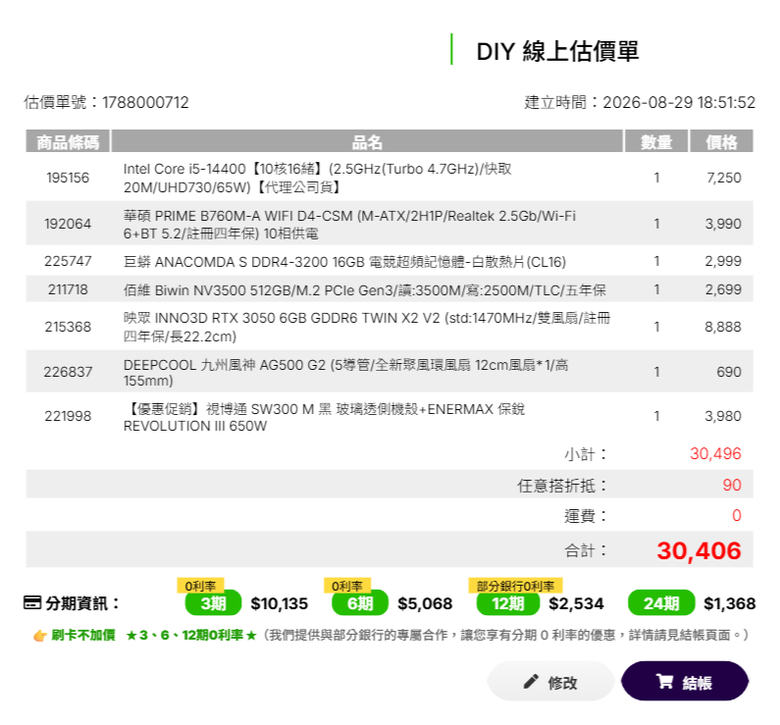Click the DEEPCOOL AG500 G2 product name
The width and height of the screenshot is (780, 725).
tap(346, 372)
